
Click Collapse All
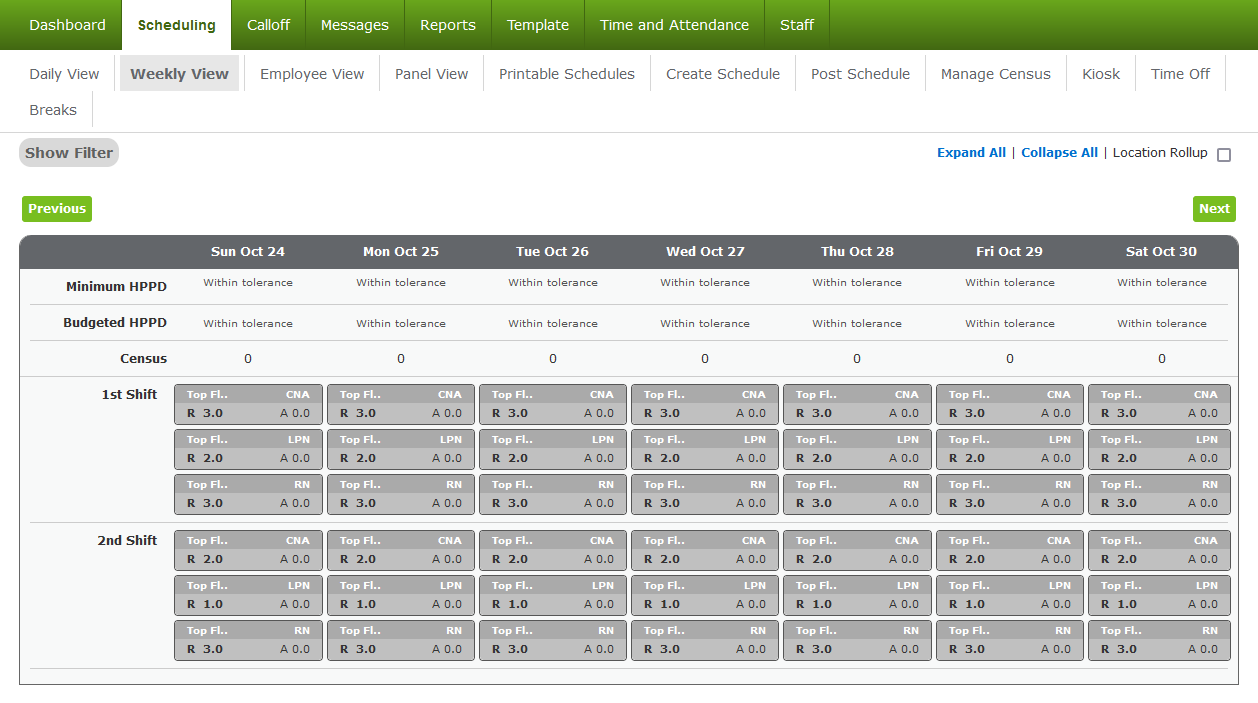tap(1059, 152)
